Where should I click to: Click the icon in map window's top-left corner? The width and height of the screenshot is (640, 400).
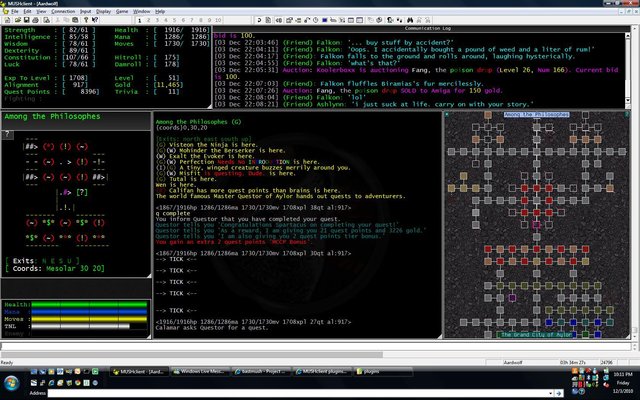click(447, 114)
